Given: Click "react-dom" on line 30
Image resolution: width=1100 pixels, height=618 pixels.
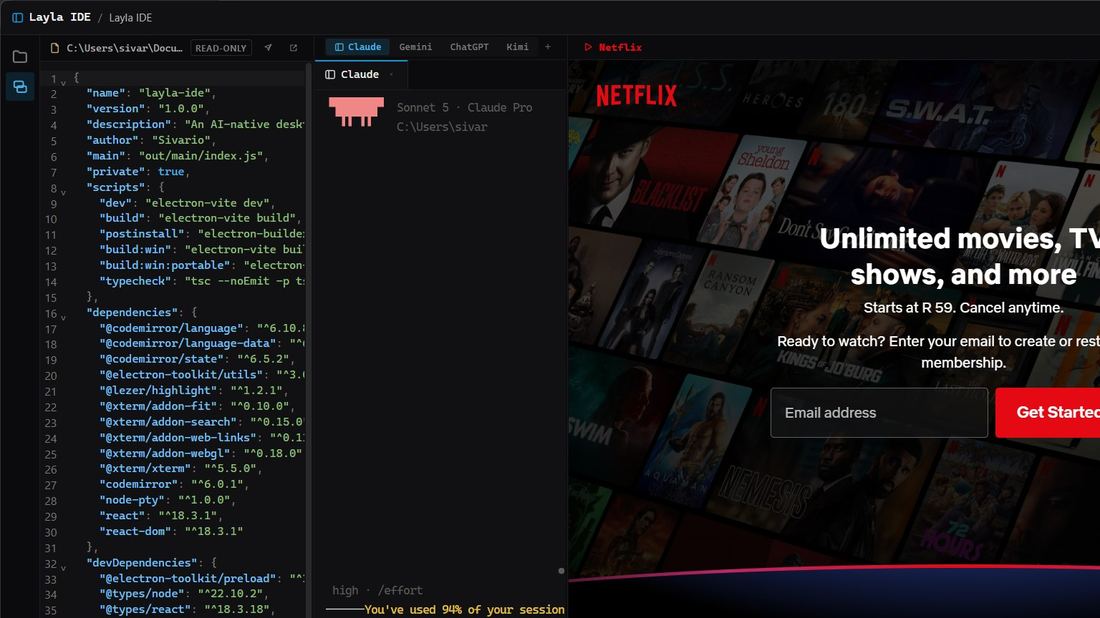Looking at the screenshot, I should click(135, 531).
